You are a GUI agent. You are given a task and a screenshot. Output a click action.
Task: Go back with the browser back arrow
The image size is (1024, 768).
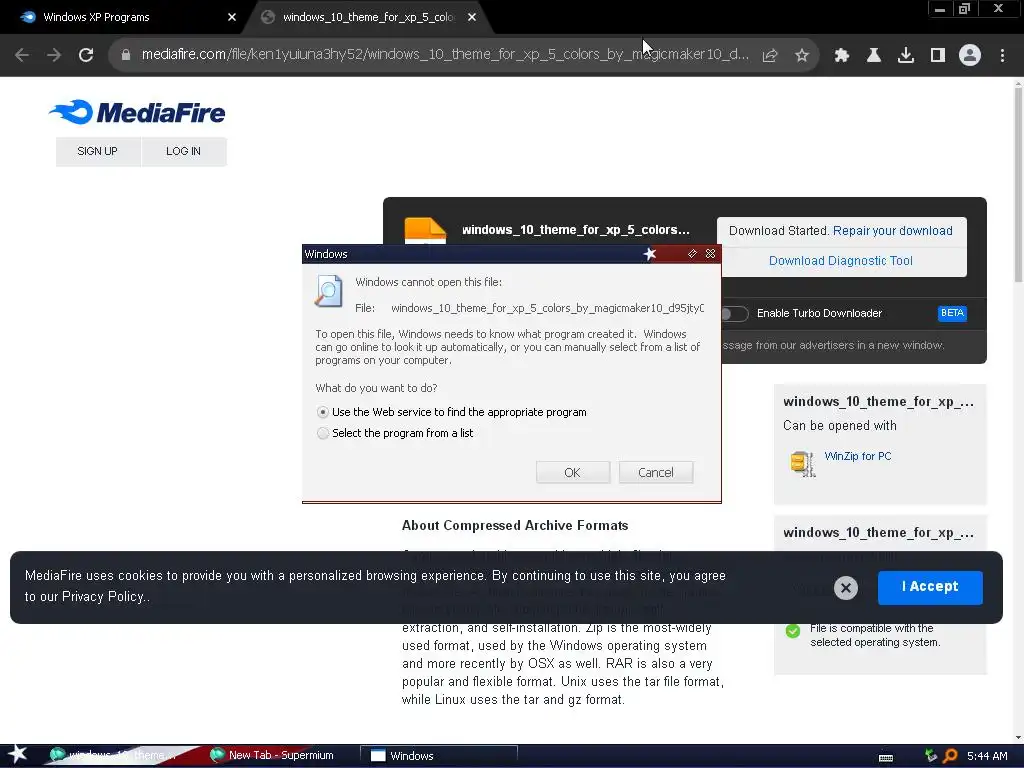(x=22, y=56)
